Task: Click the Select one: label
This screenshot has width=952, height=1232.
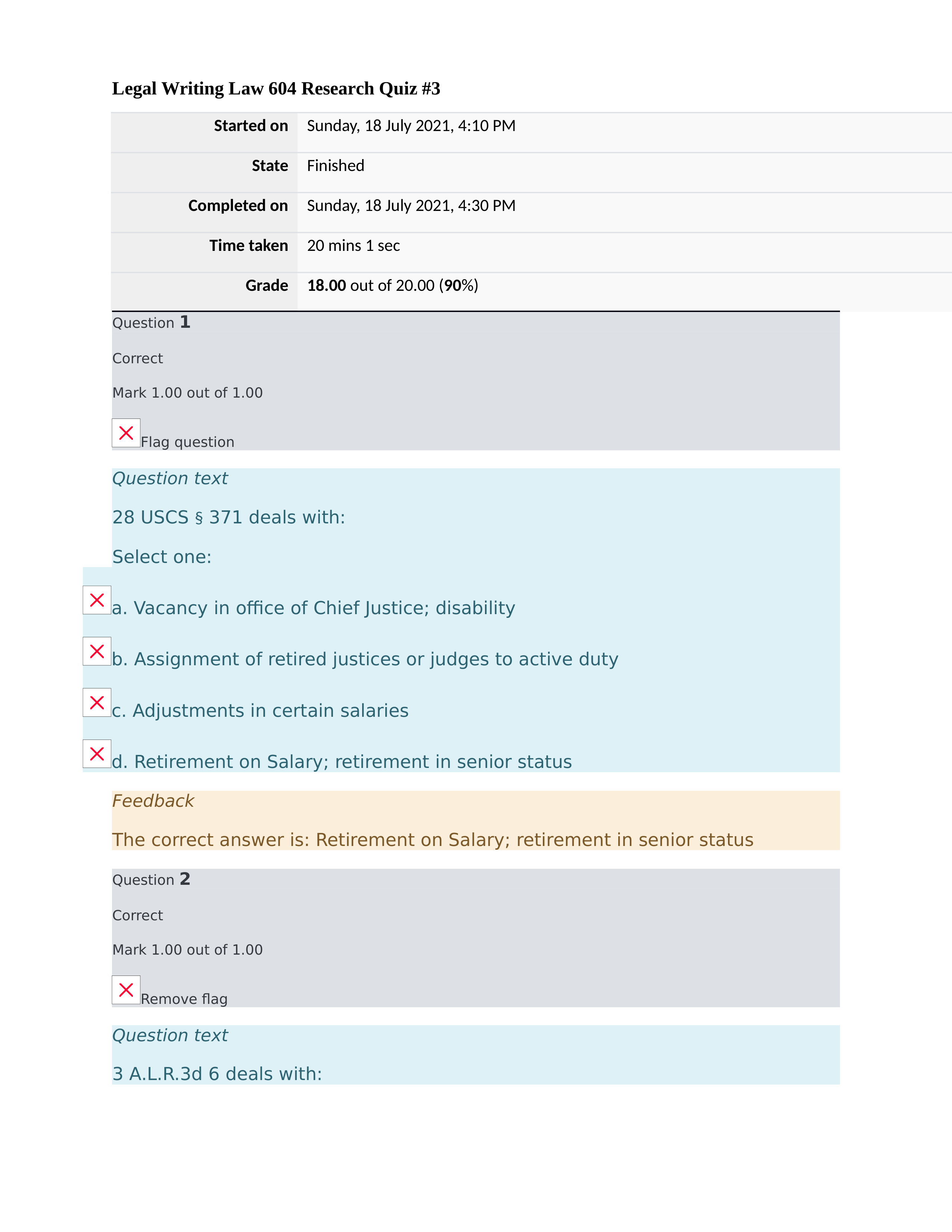Action: (162, 557)
